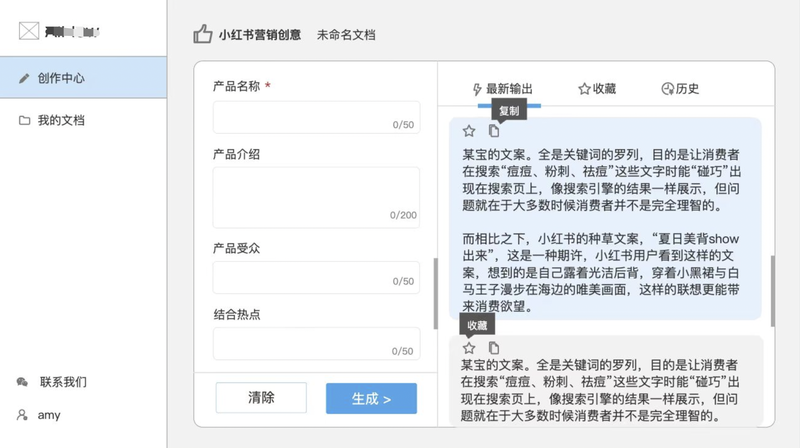Click the user avatar icon beside amy

(22, 415)
